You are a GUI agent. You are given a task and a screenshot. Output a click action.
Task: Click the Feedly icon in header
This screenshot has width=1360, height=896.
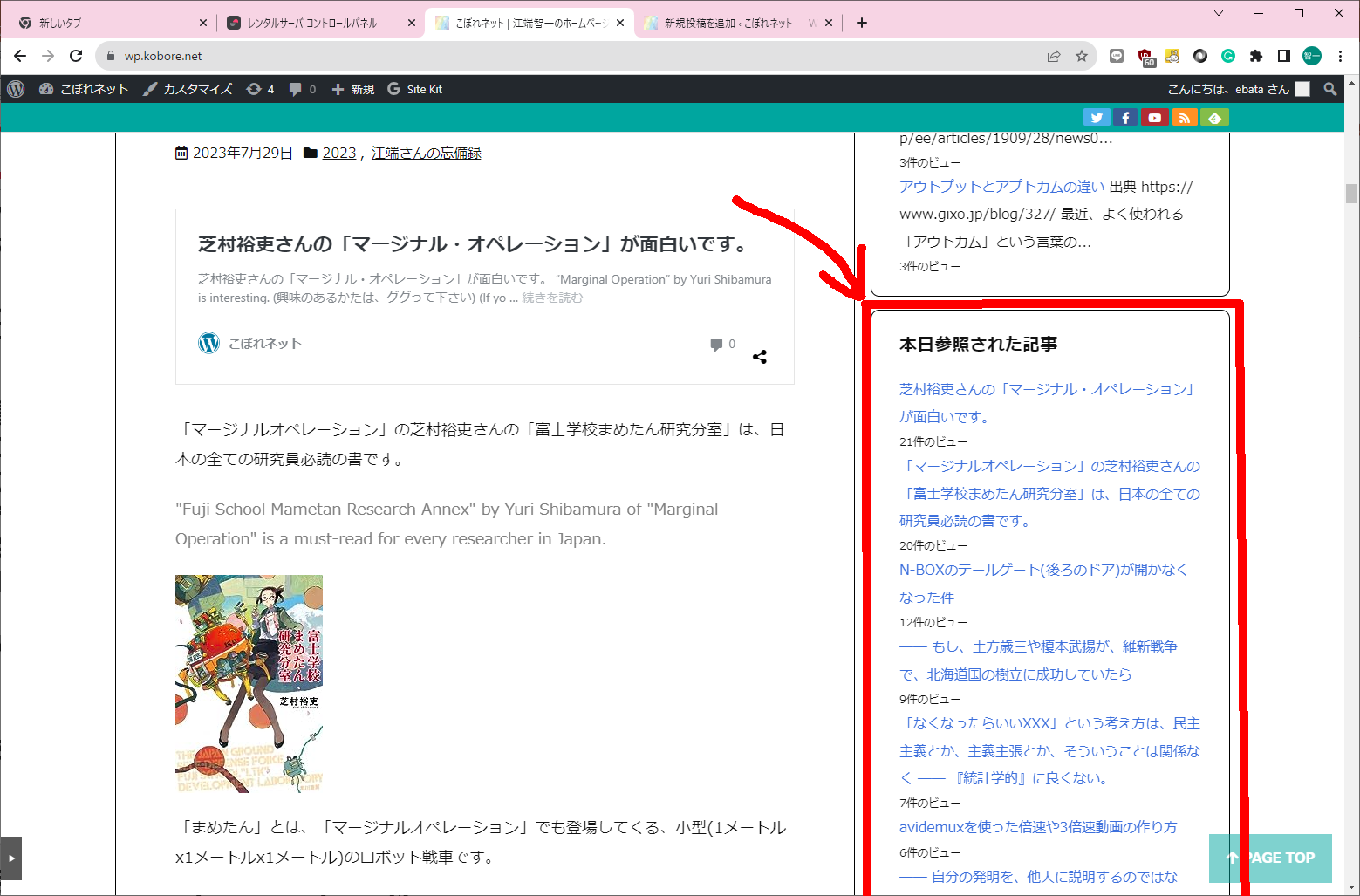pos(1213,118)
